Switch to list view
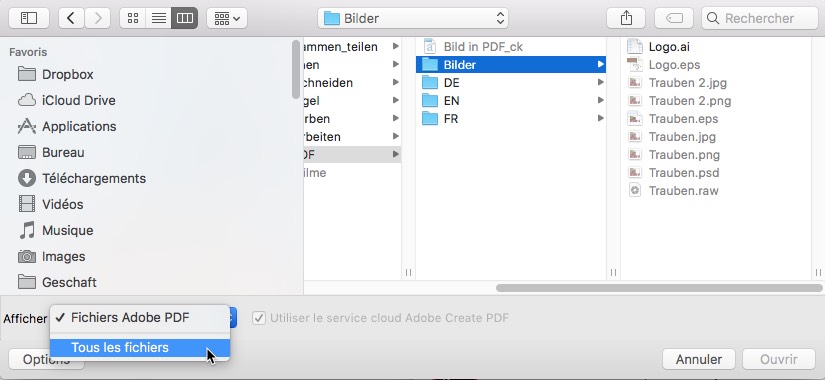The image size is (825, 380). click(x=158, y=18)
